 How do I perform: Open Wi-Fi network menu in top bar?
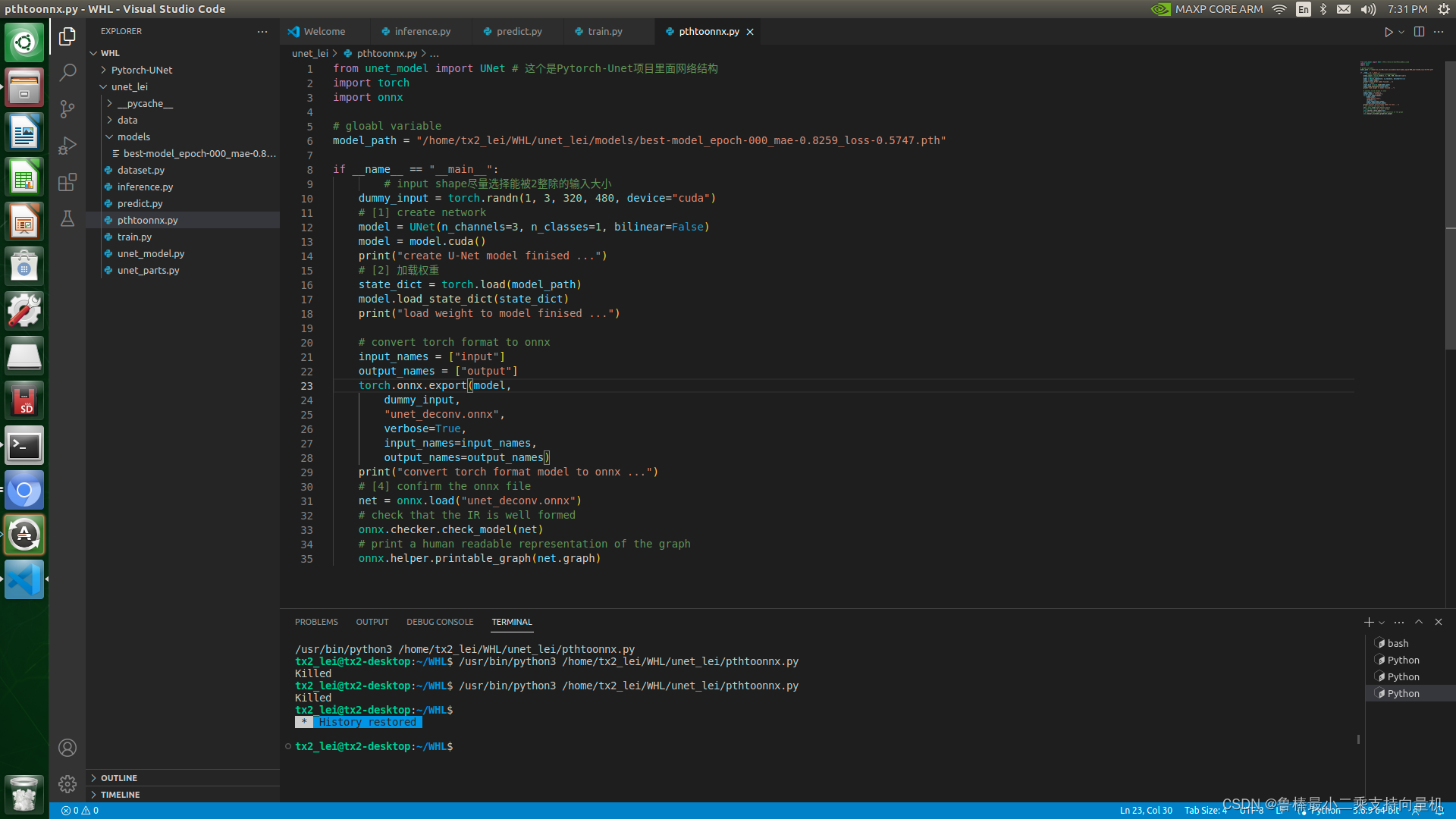click(1279, 9)
